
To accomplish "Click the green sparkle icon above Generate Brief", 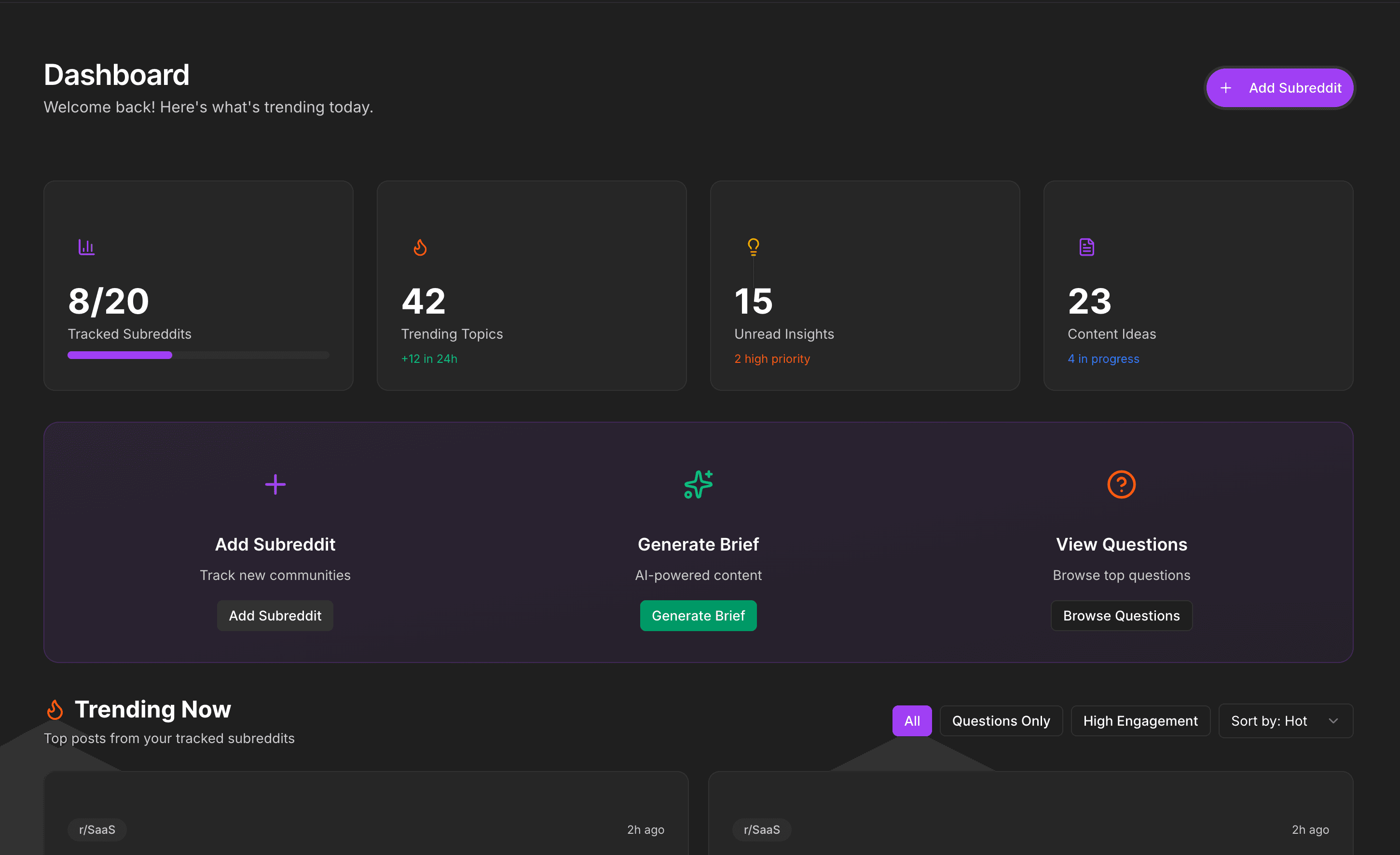I will [x=698, y=484].
